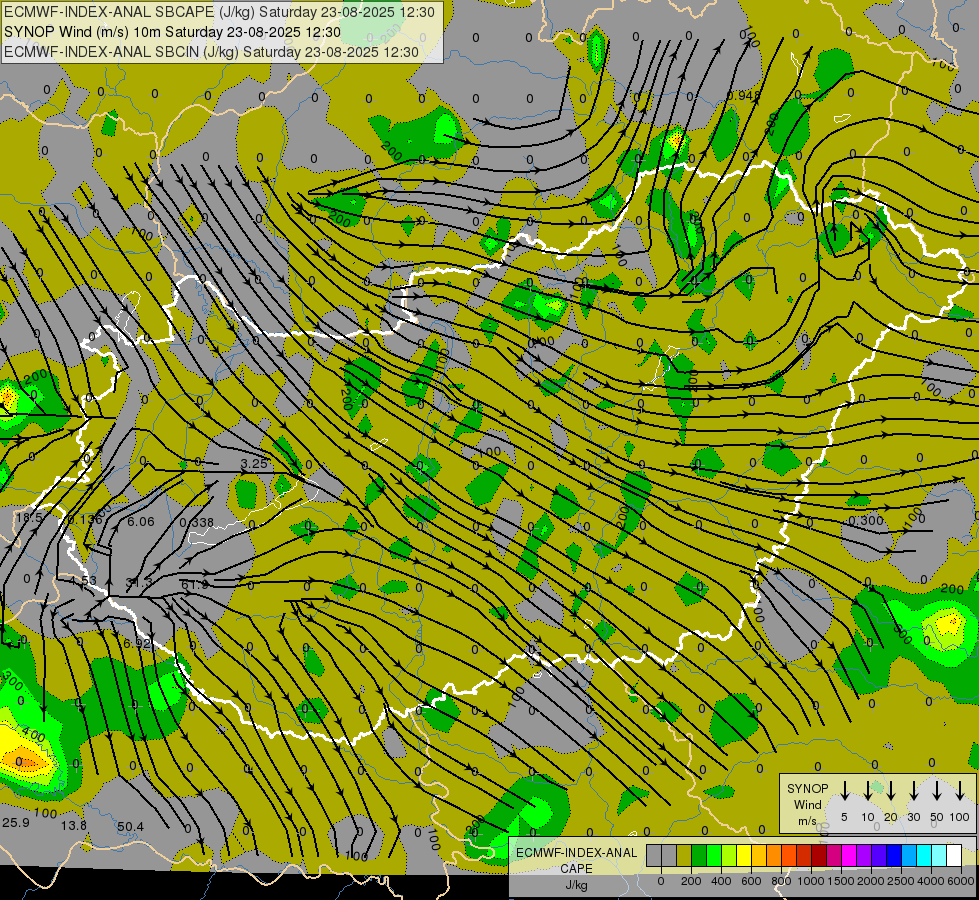Click the 100 m/s wind arrow in legend
Image resolution: width=979 pixels, height=900 pixels.
[x=960, y=790]
